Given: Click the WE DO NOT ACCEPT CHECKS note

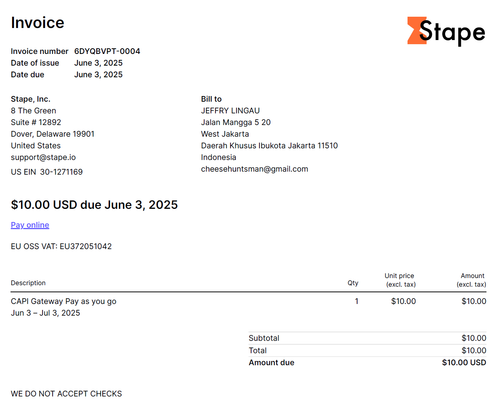Looking at the screenshot, I should (x=66, y=394).
